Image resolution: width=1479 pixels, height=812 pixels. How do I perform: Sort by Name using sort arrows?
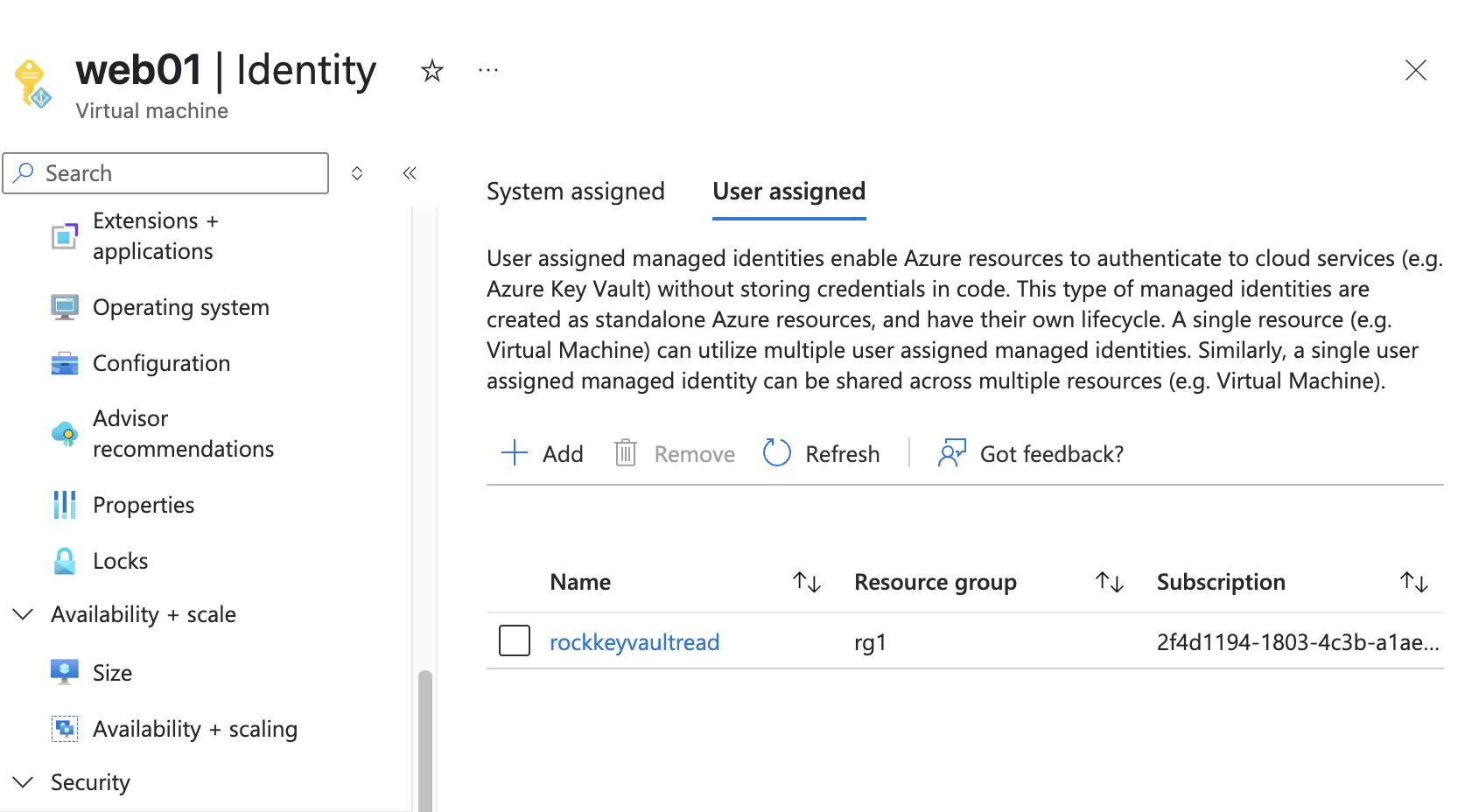807,582
